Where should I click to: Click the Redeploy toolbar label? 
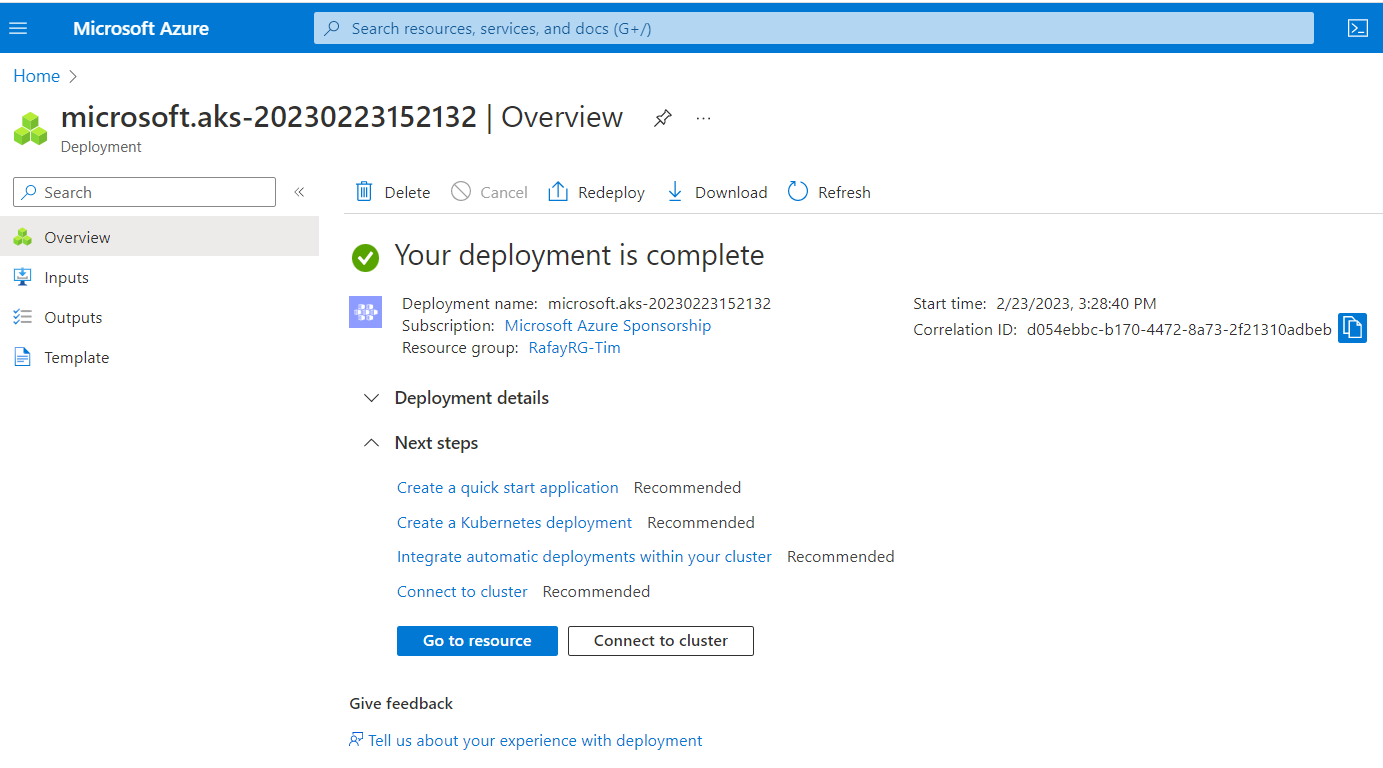[611, 192]
